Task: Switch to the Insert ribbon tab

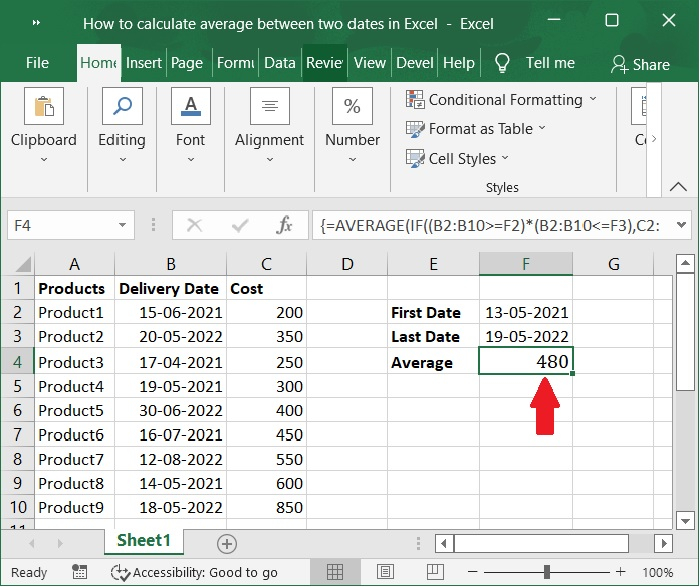Action: pos(144,63)
